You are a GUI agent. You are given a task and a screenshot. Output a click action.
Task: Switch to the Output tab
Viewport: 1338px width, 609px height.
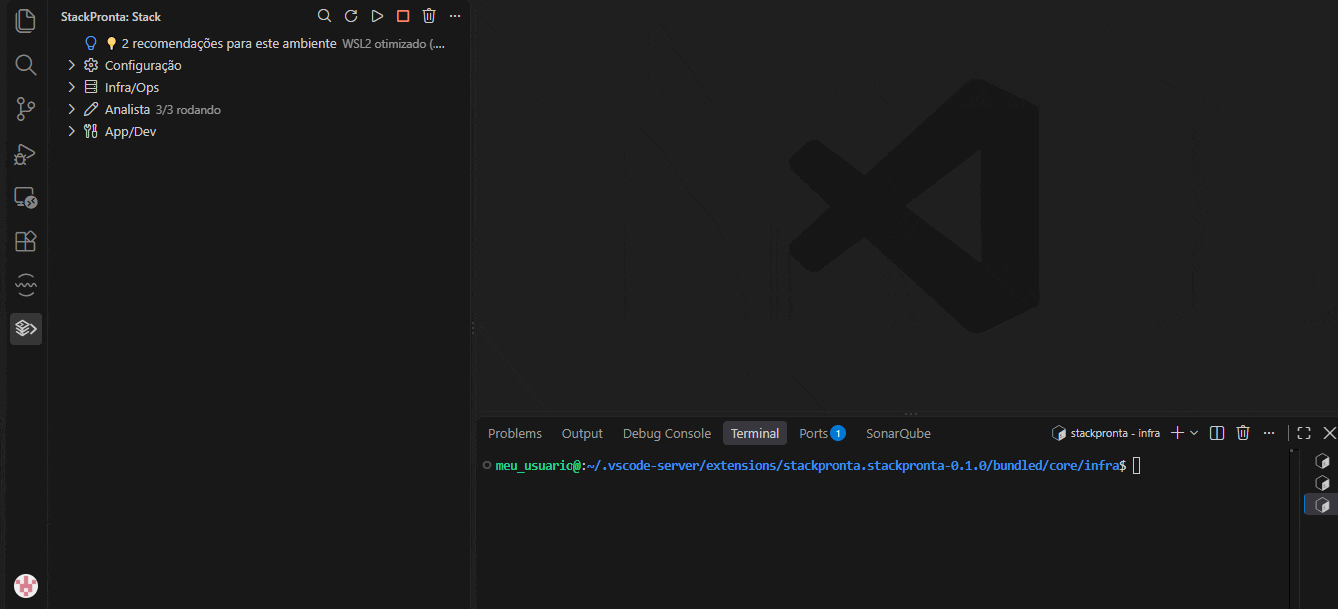582,433
